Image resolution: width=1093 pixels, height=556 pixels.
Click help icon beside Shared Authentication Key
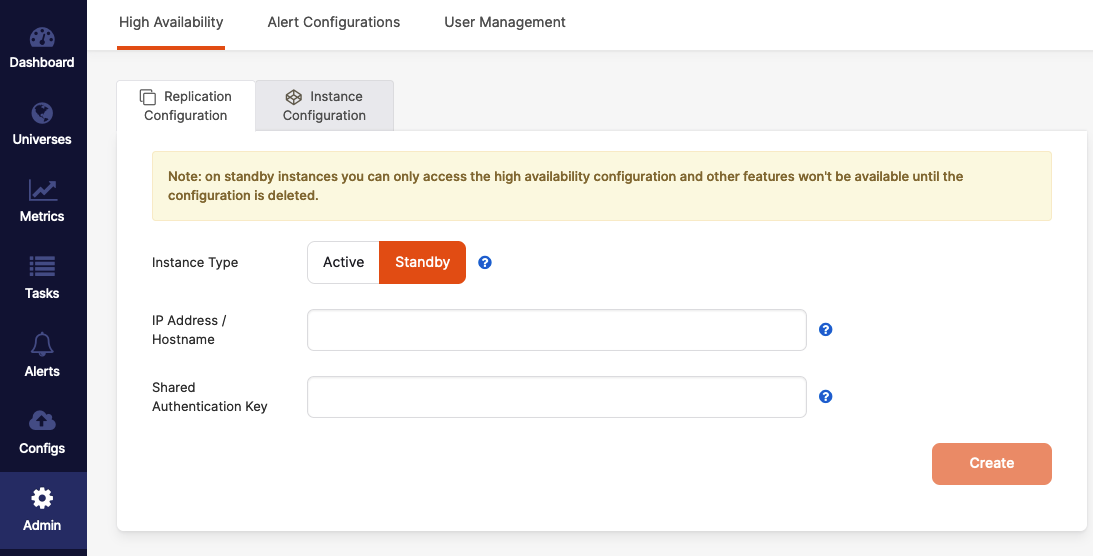[826, 397]
